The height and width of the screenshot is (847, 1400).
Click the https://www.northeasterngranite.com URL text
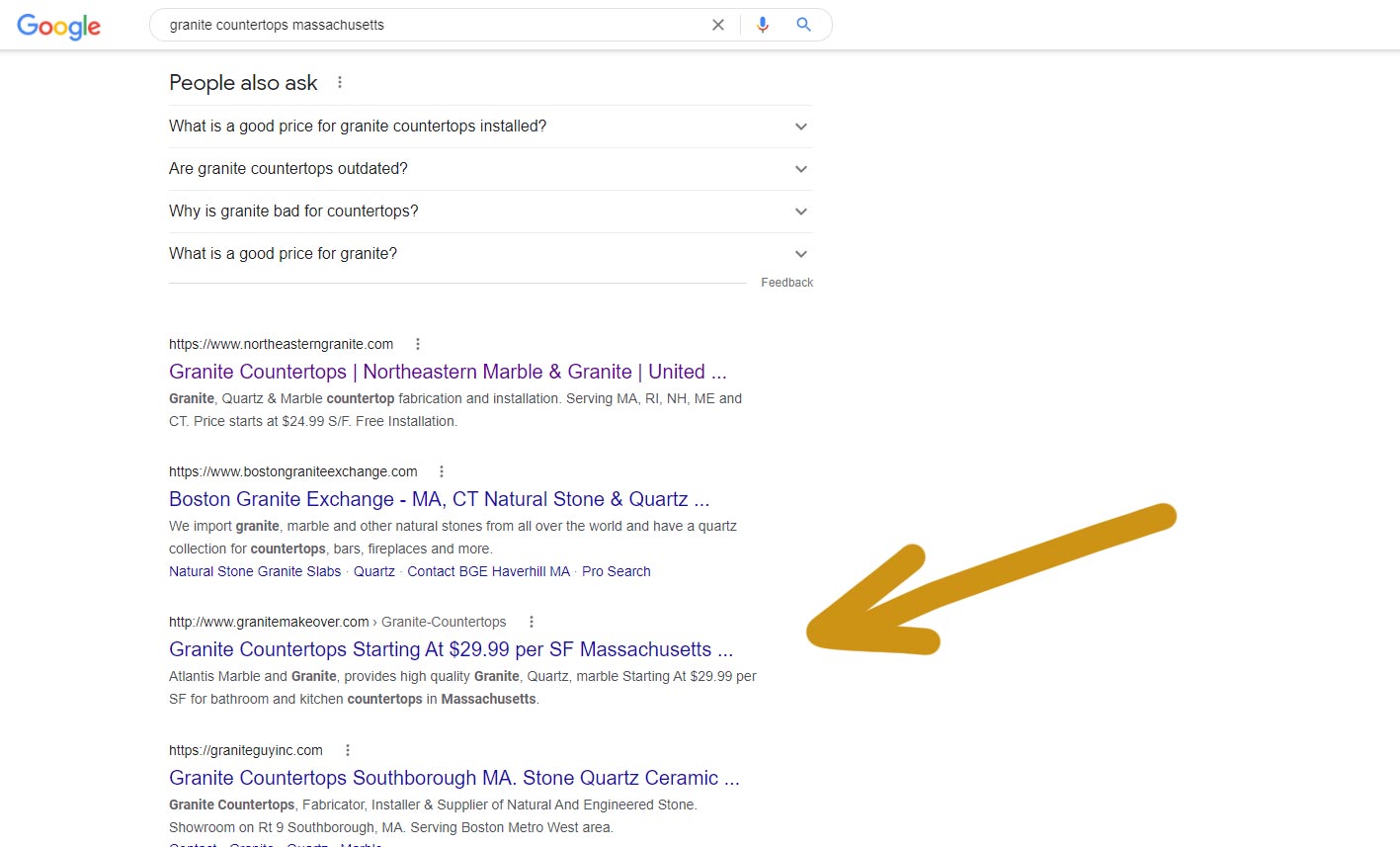[282, 344]
